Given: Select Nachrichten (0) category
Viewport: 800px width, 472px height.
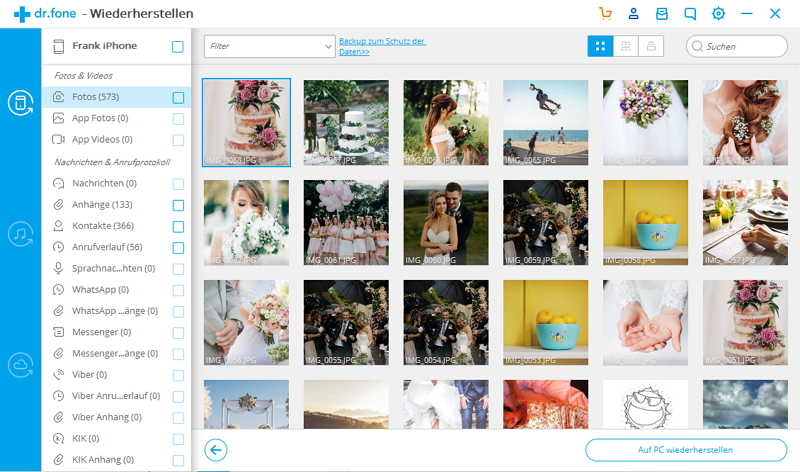Looking at the screenshot, I should (116, 183).
